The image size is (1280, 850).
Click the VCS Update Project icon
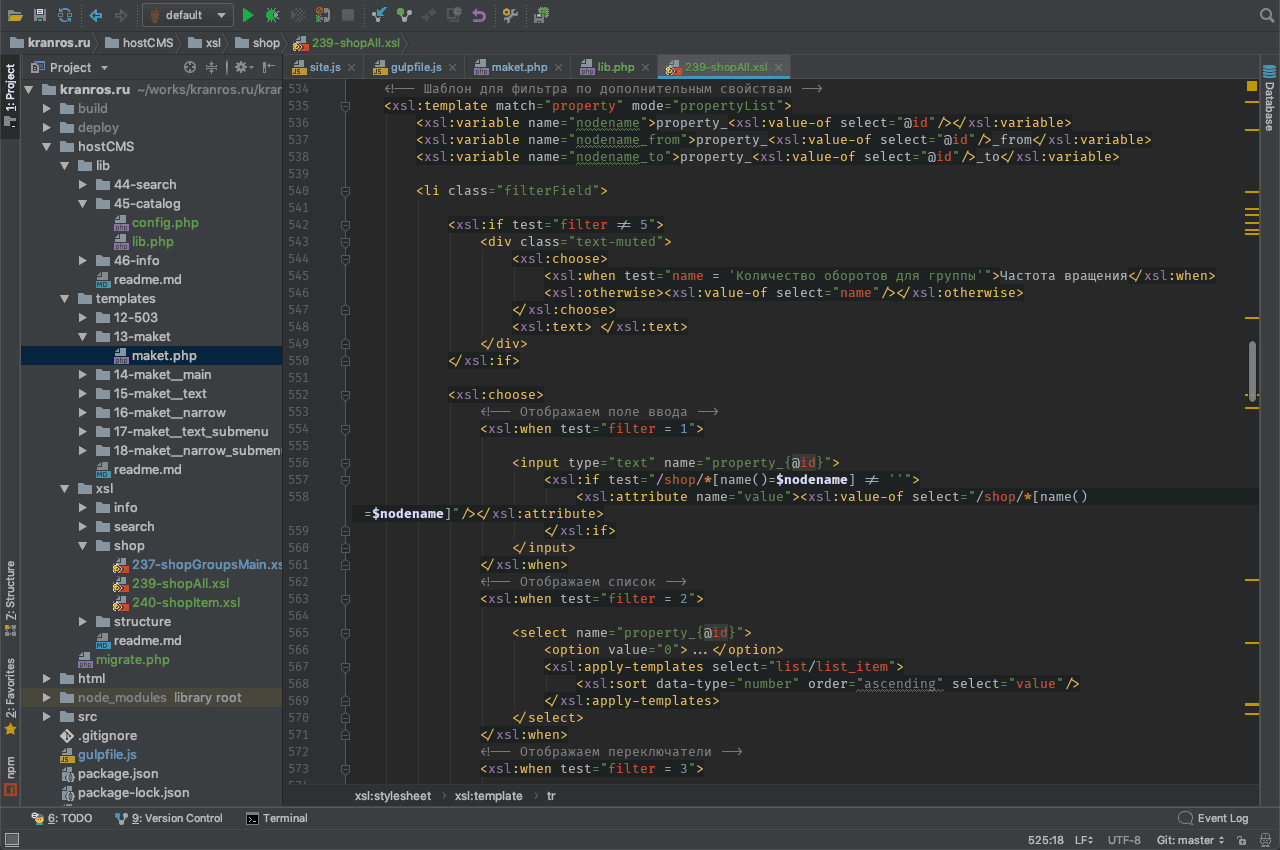click(379, 15)
